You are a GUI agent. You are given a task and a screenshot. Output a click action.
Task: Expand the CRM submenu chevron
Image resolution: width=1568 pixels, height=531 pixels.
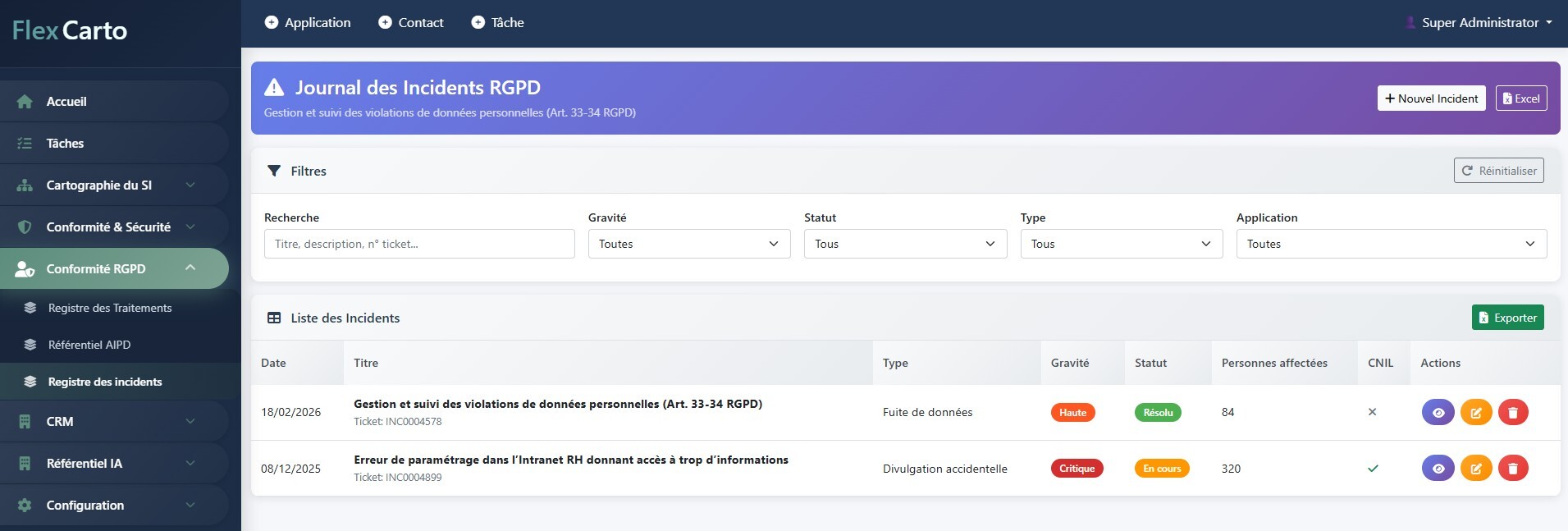click(190, 422)
